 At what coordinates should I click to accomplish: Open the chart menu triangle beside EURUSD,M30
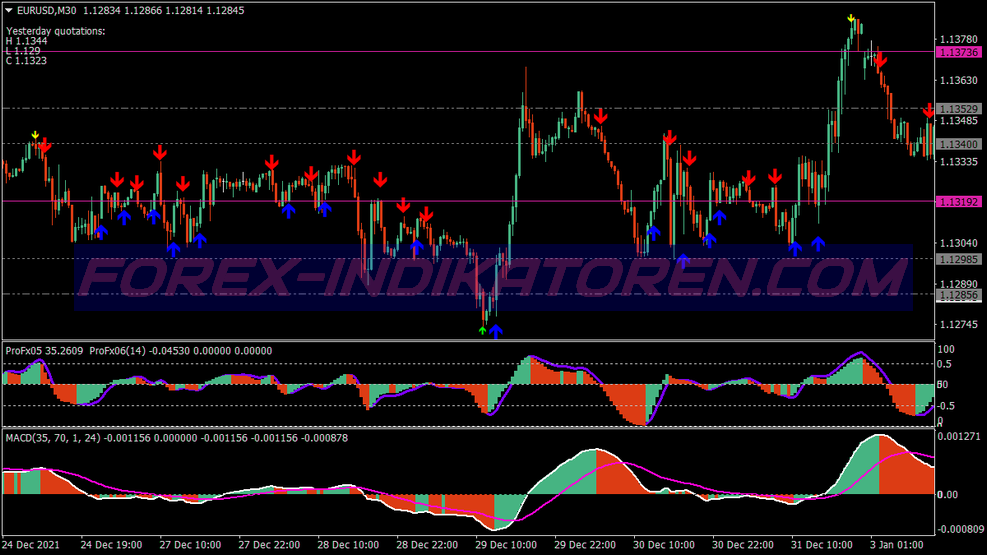[9, 11]
